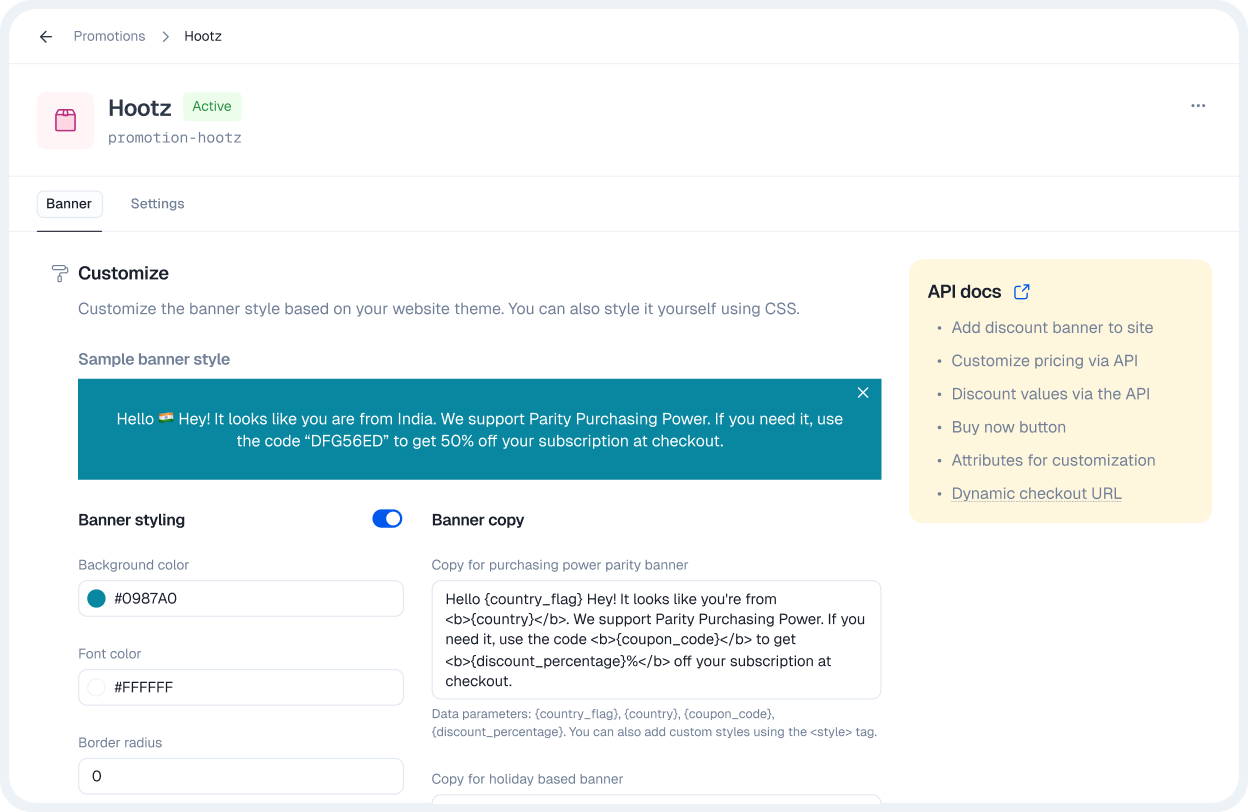This screenshot has width=1248, height=812.
Task: Click the back arrow icon
Action: (46, 37)
